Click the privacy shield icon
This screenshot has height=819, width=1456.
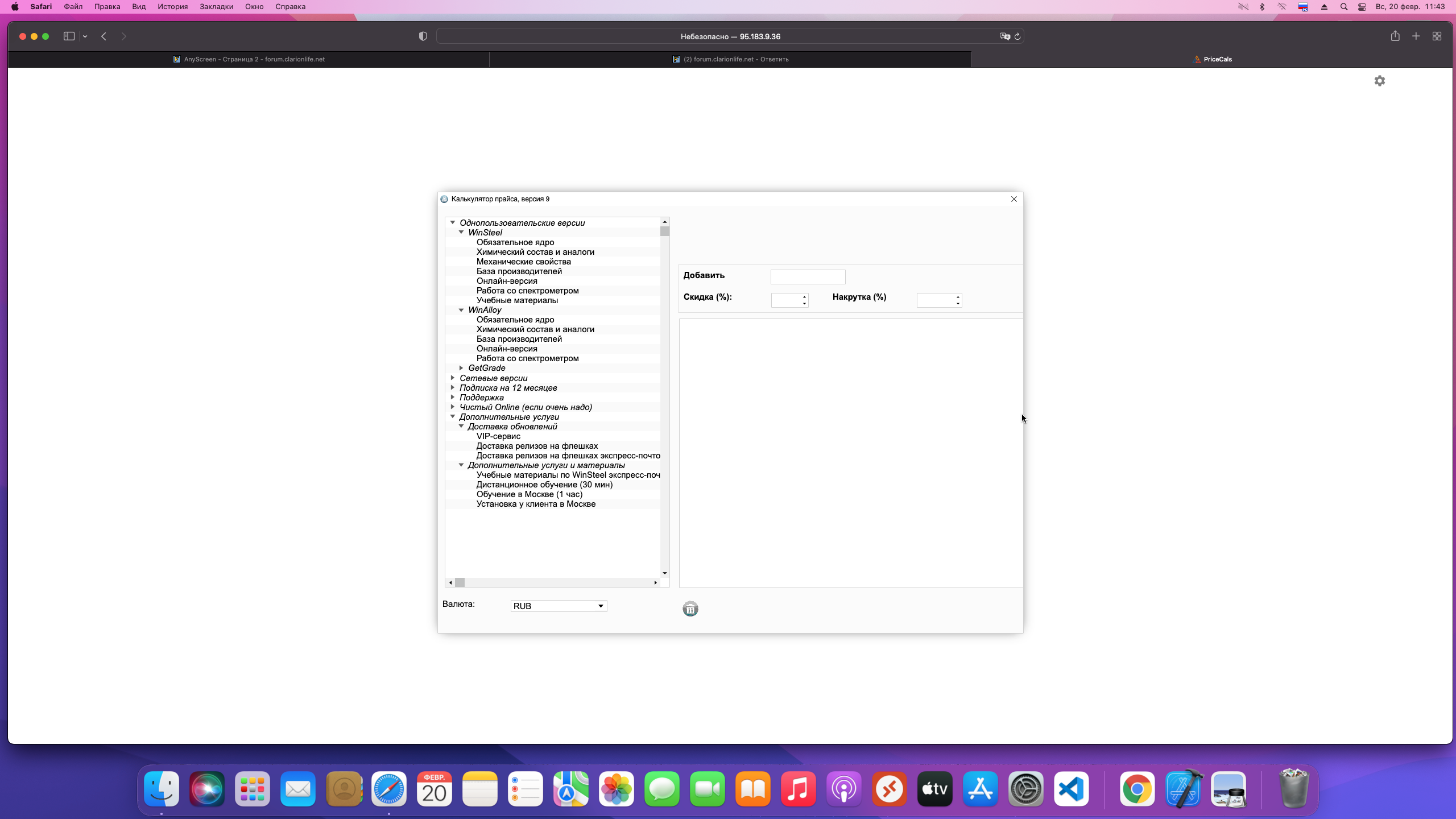pos(423,36)
